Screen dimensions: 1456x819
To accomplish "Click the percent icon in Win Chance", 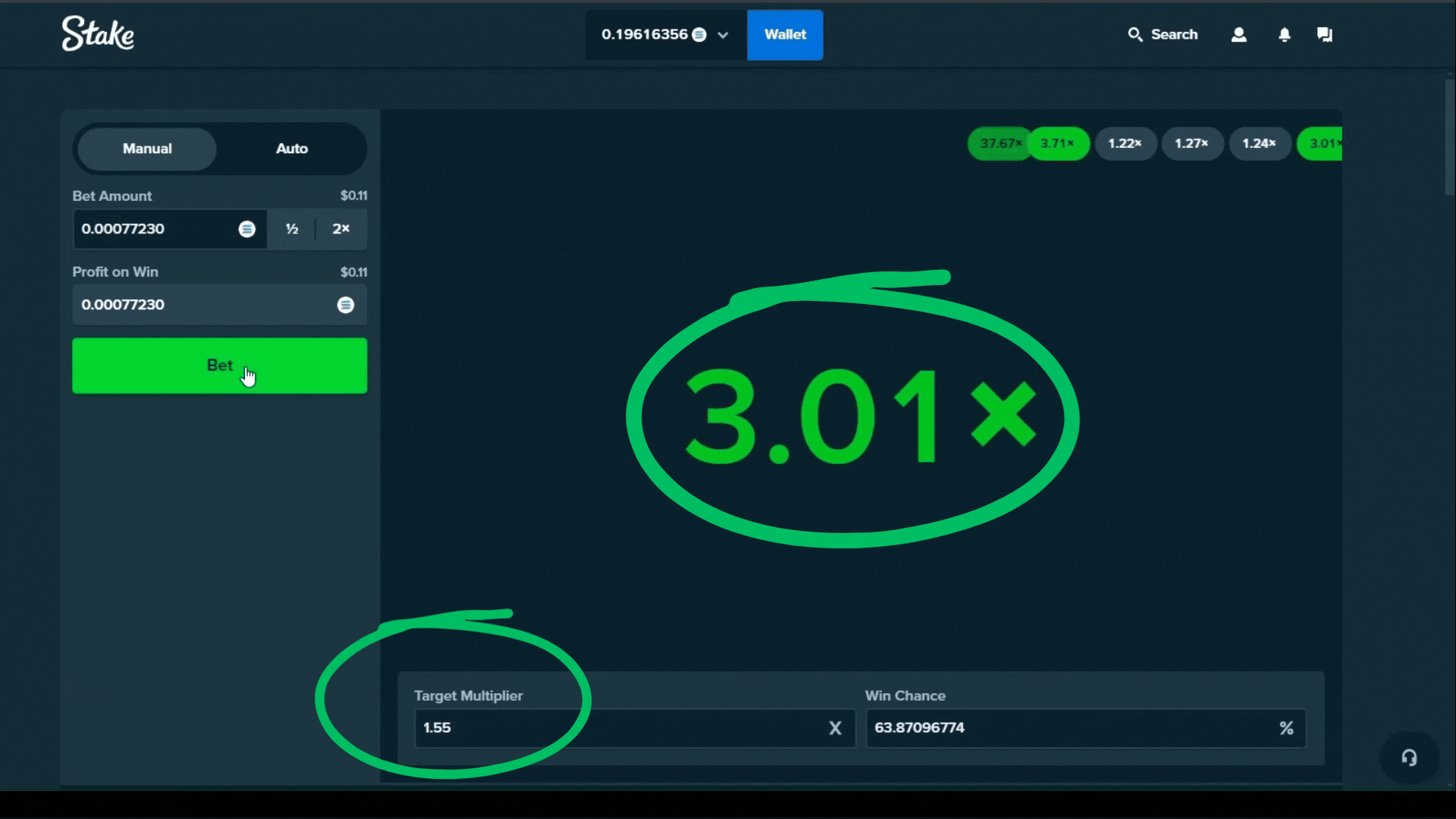I will pyautogui.click(x=1286, y=728).
